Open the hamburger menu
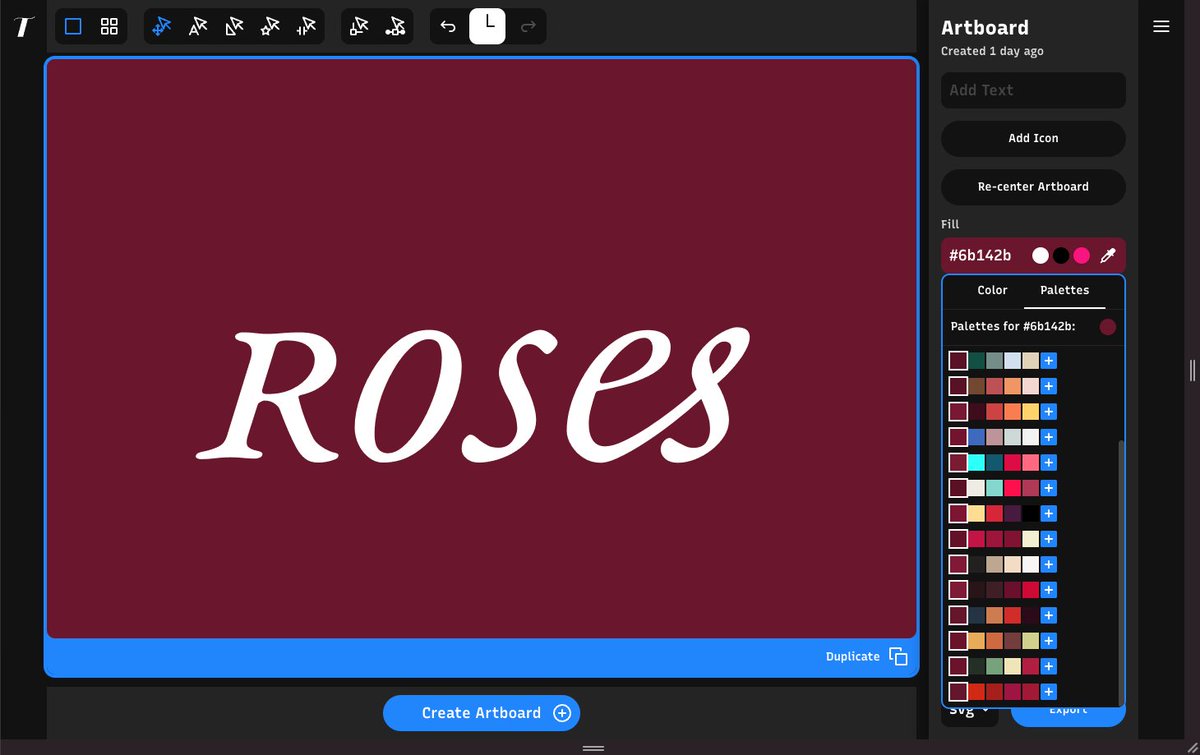1200x755 pixels. click(x=1161, y=27)
